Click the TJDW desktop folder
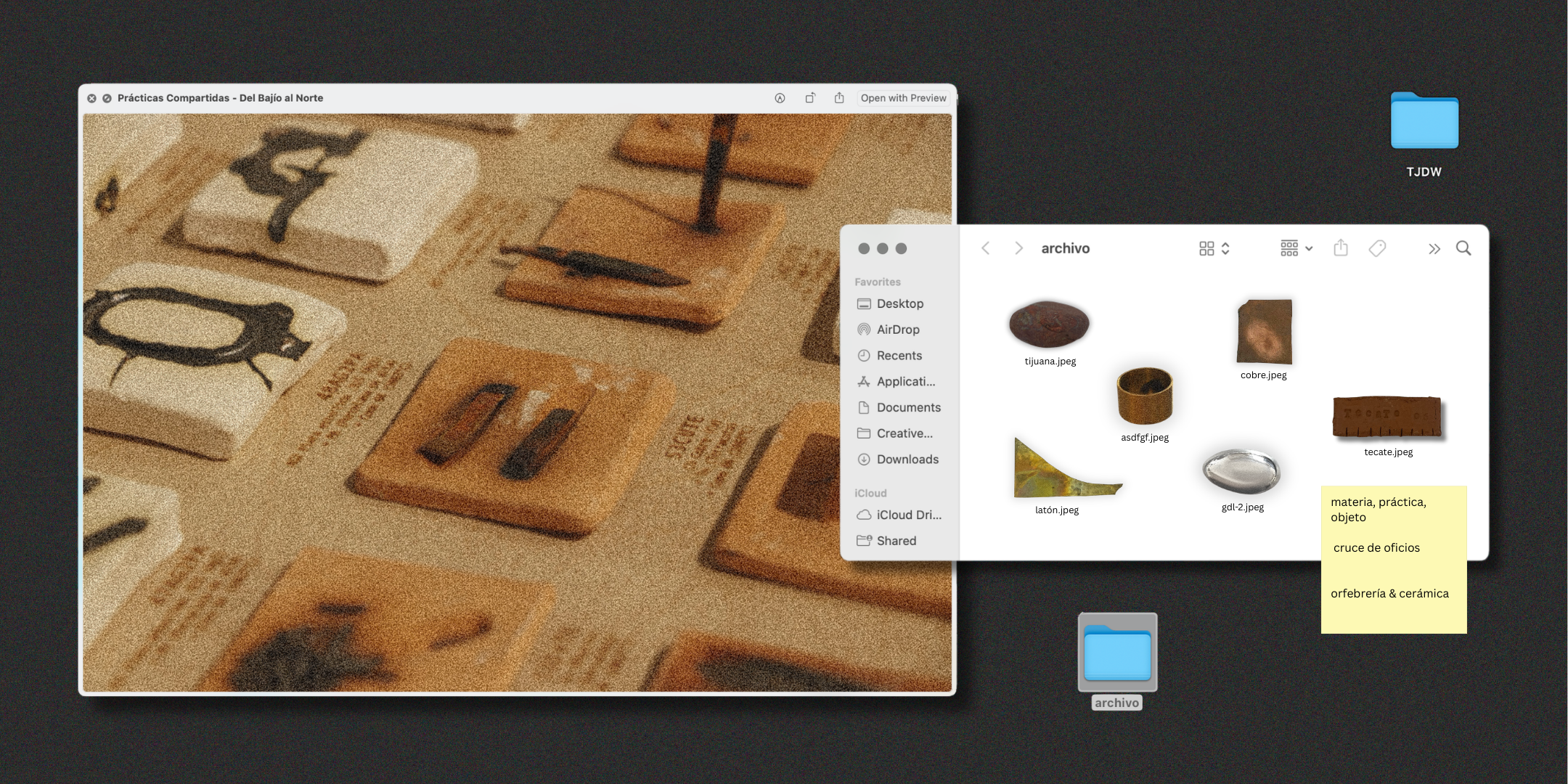The image size is (1568, 784). 1424,121
